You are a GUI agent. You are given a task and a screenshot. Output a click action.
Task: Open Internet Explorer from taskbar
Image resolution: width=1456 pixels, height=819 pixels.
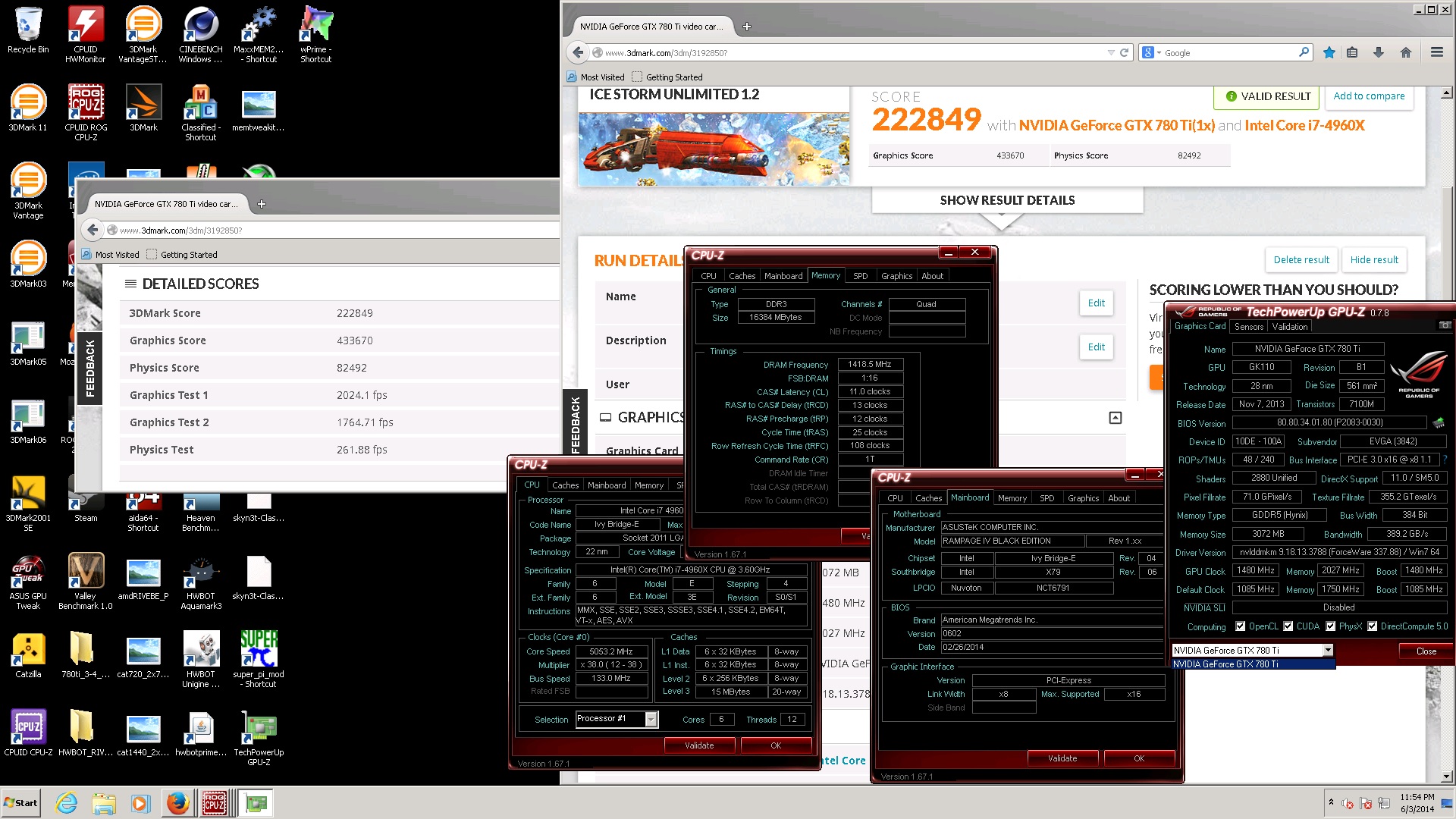coord(67,802)
